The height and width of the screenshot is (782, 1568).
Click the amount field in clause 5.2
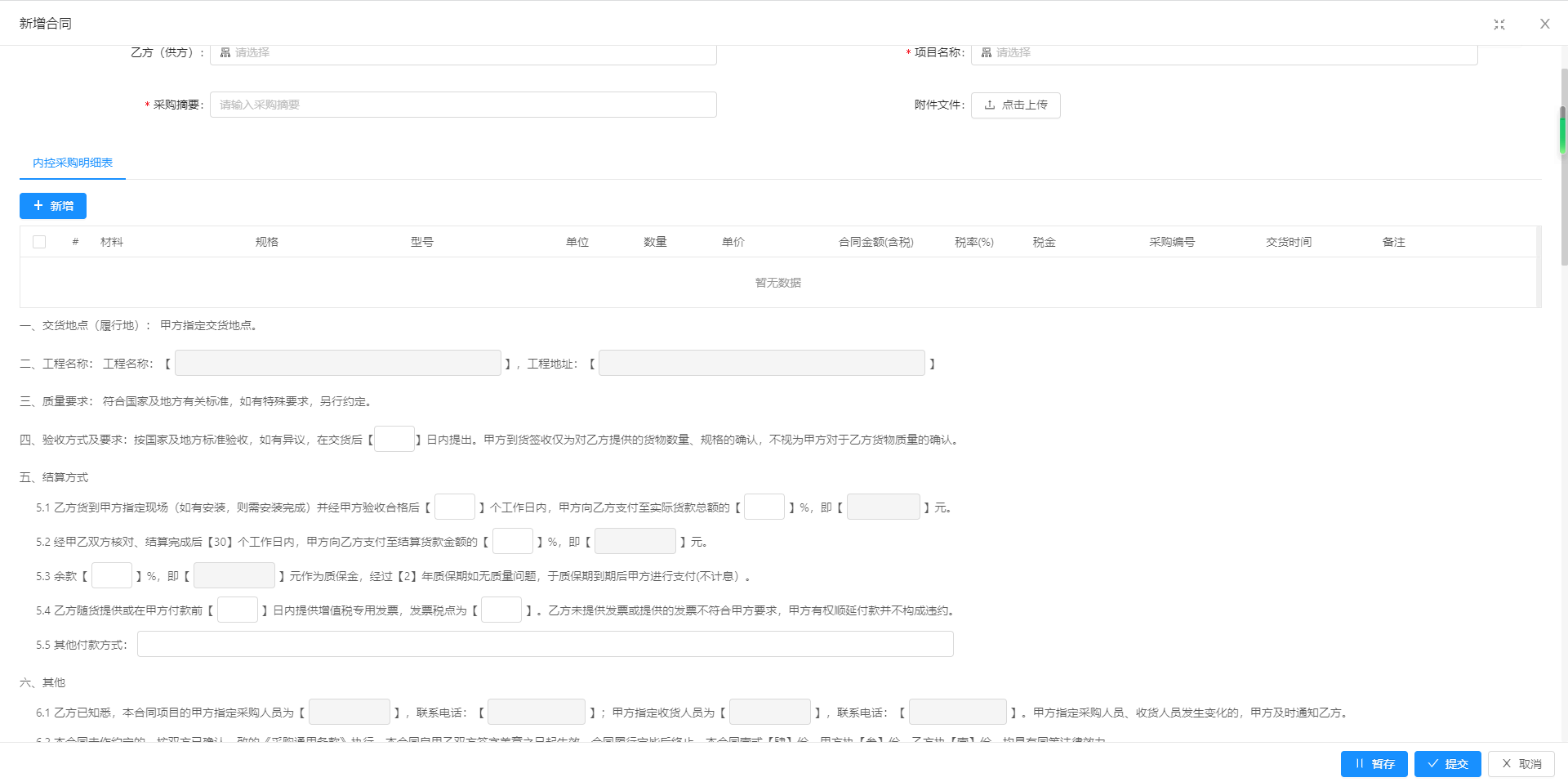635,541
